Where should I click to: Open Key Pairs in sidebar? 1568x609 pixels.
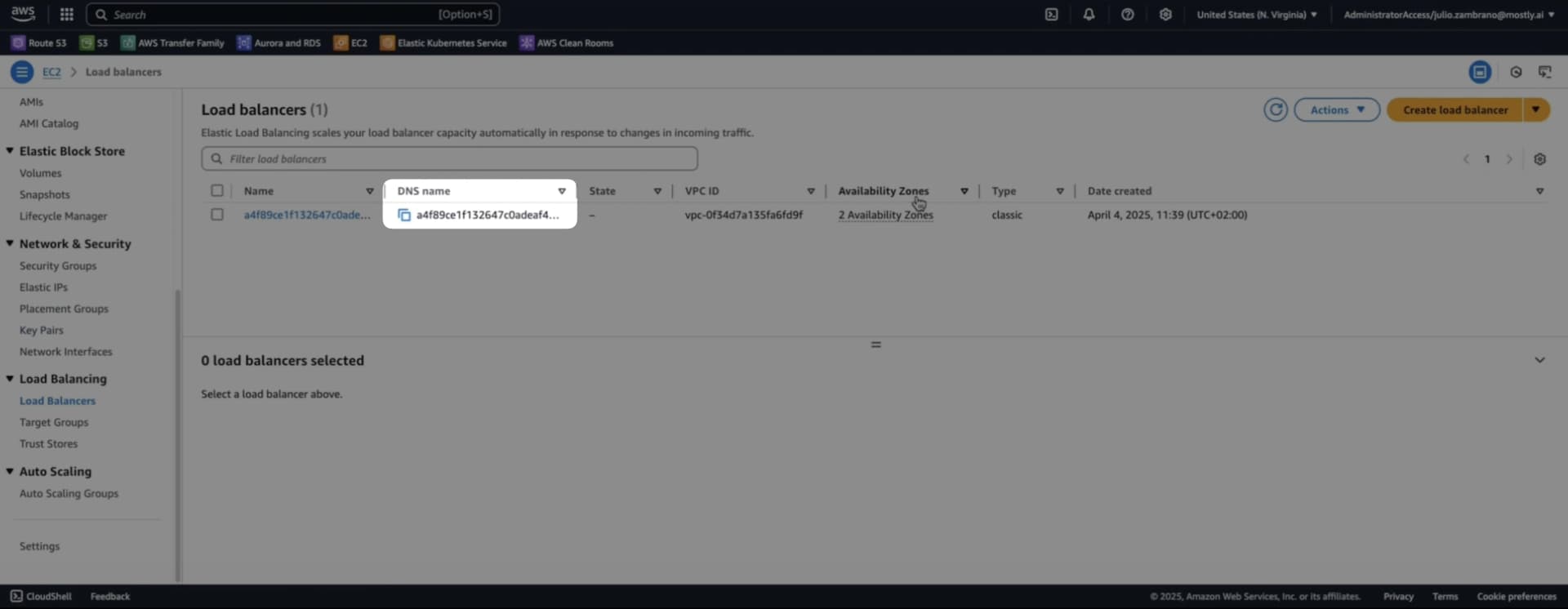pyautogui.click(x=41, y=330)
